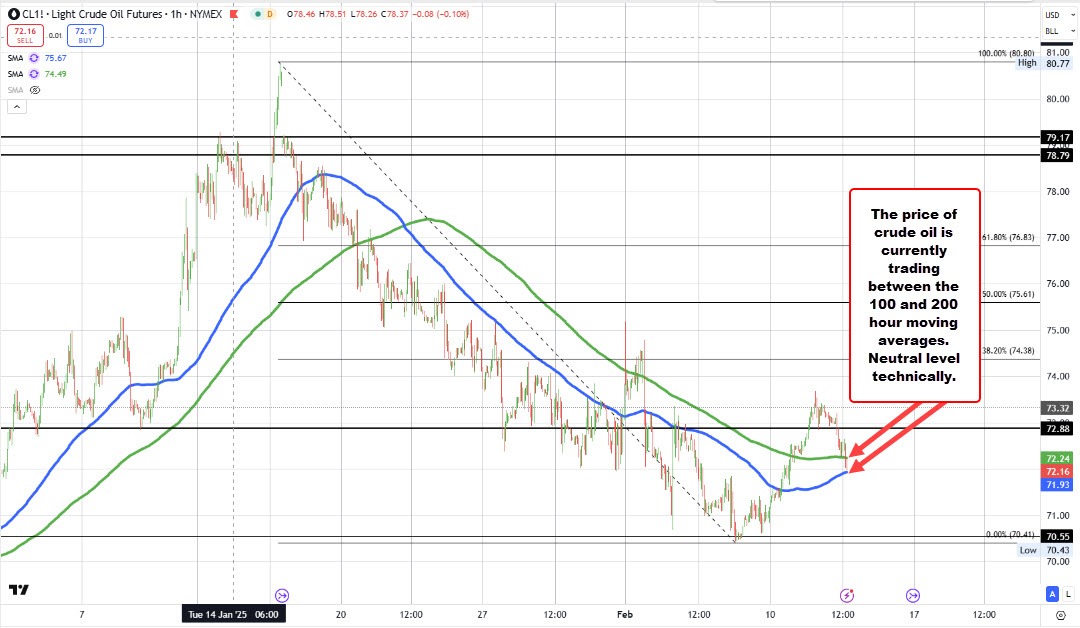This screenshot has height=628, width=1080.
Task: Click the purple icon beside SMA 74.49
Action: pyautogui.click(x=34, y=74)
